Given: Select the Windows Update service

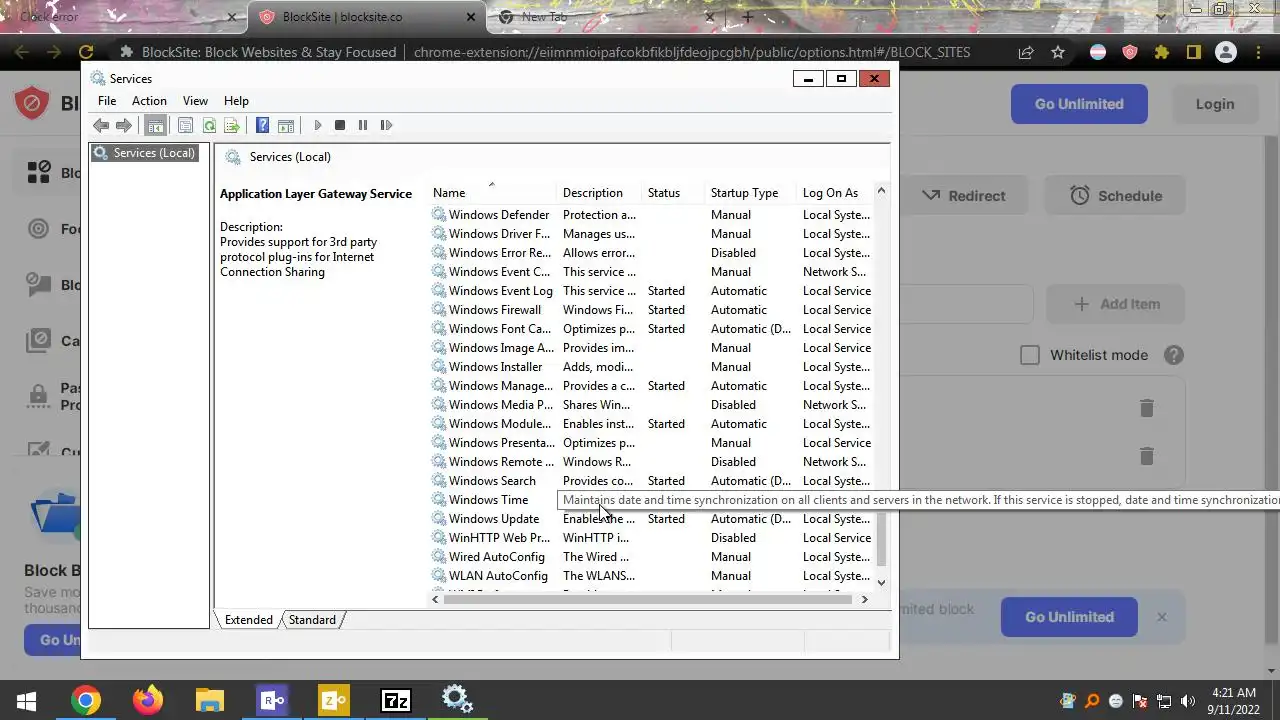Looking at the screenshot, I should [x=651, y=519].
